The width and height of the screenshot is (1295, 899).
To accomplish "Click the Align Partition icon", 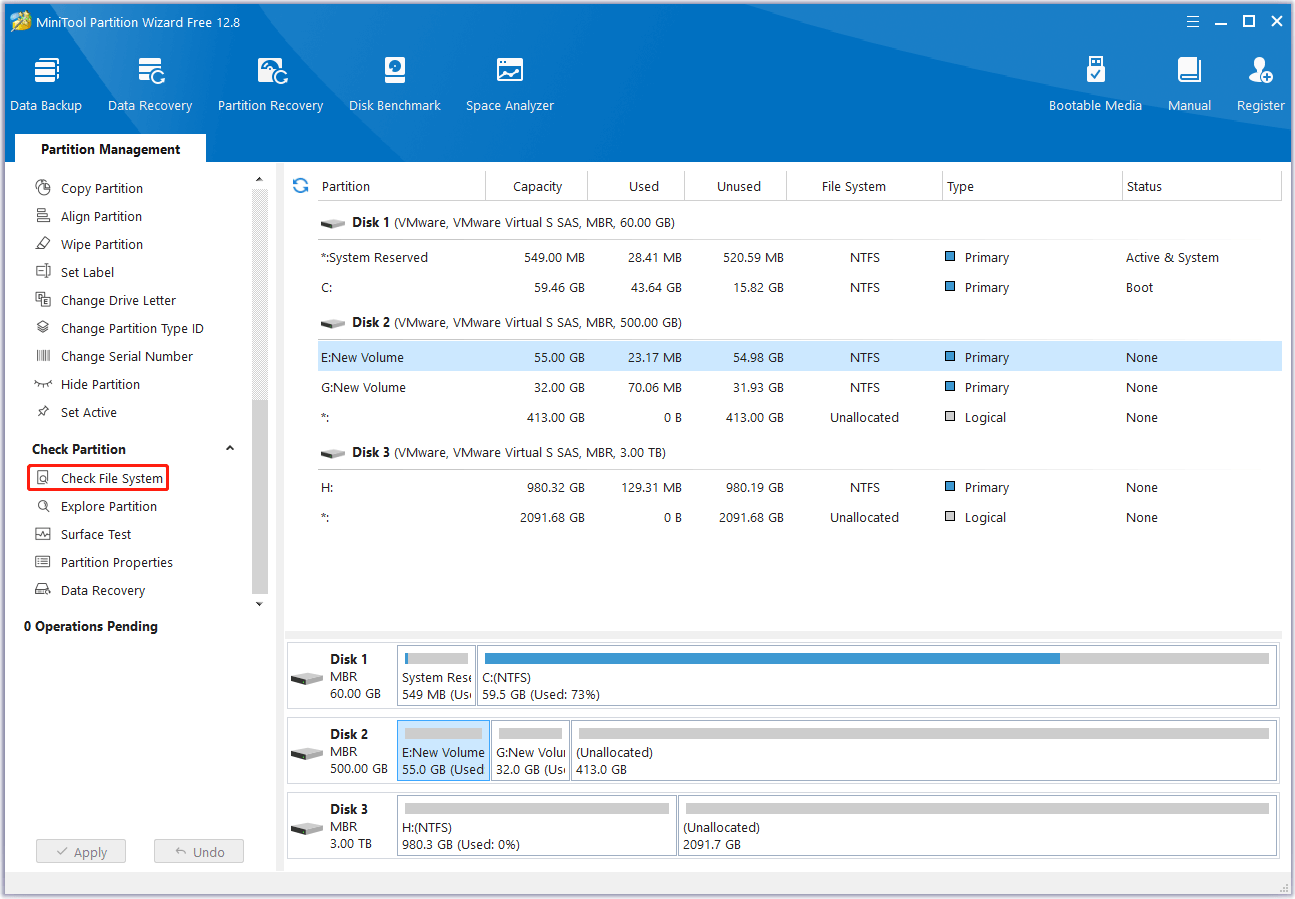I will click(43, 216).
